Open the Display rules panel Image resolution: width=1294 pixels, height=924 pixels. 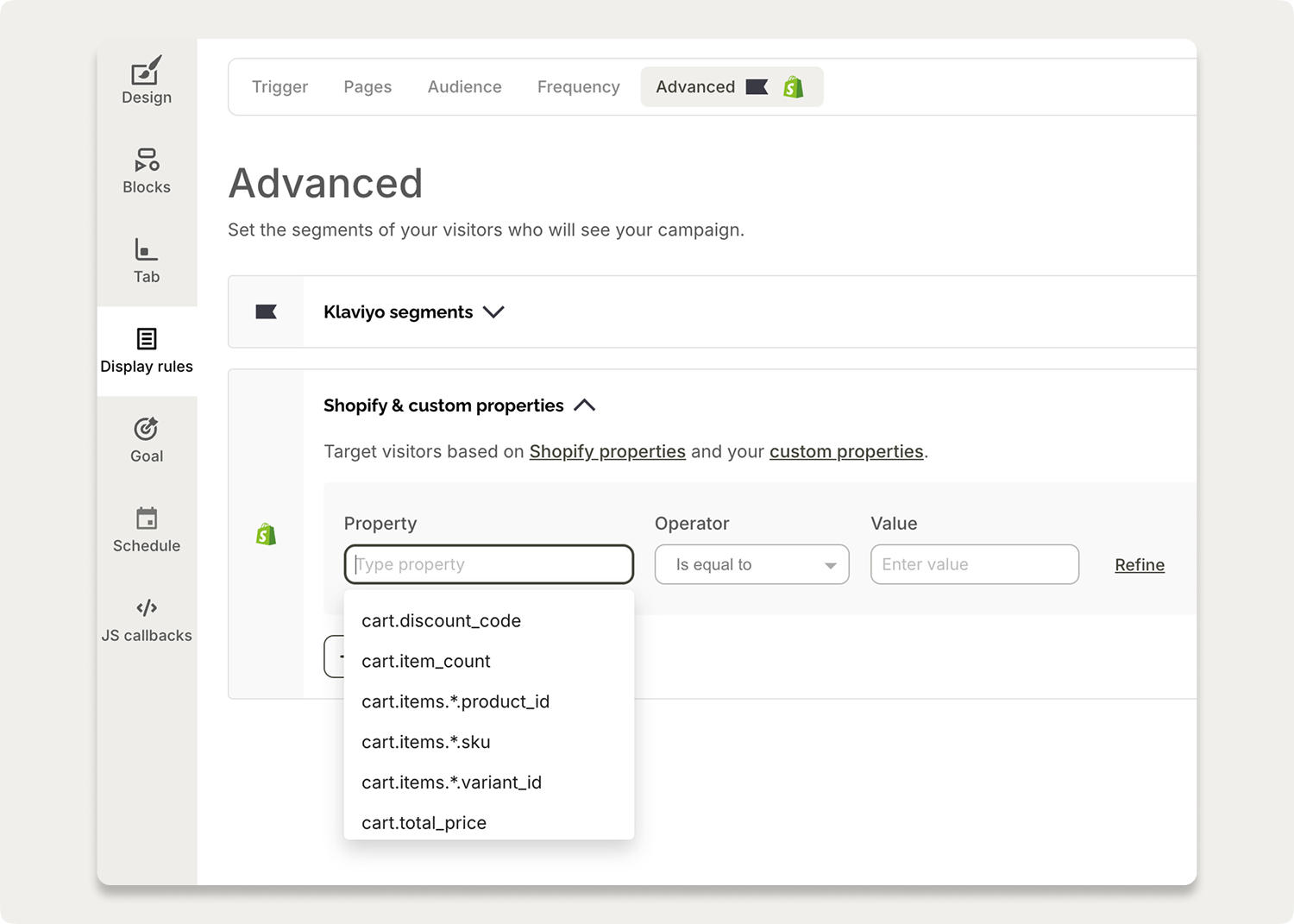tap(147, 352)
